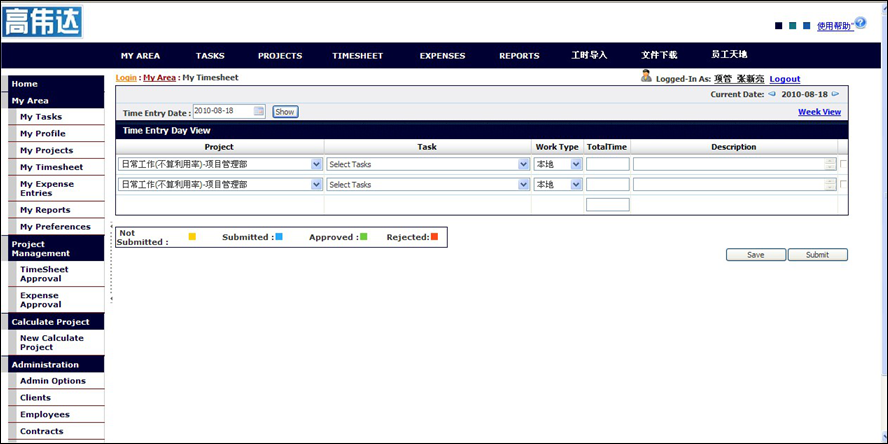Open the second row Select Tasks dropdown
888x444 pixels.
(x=523, y=184)
